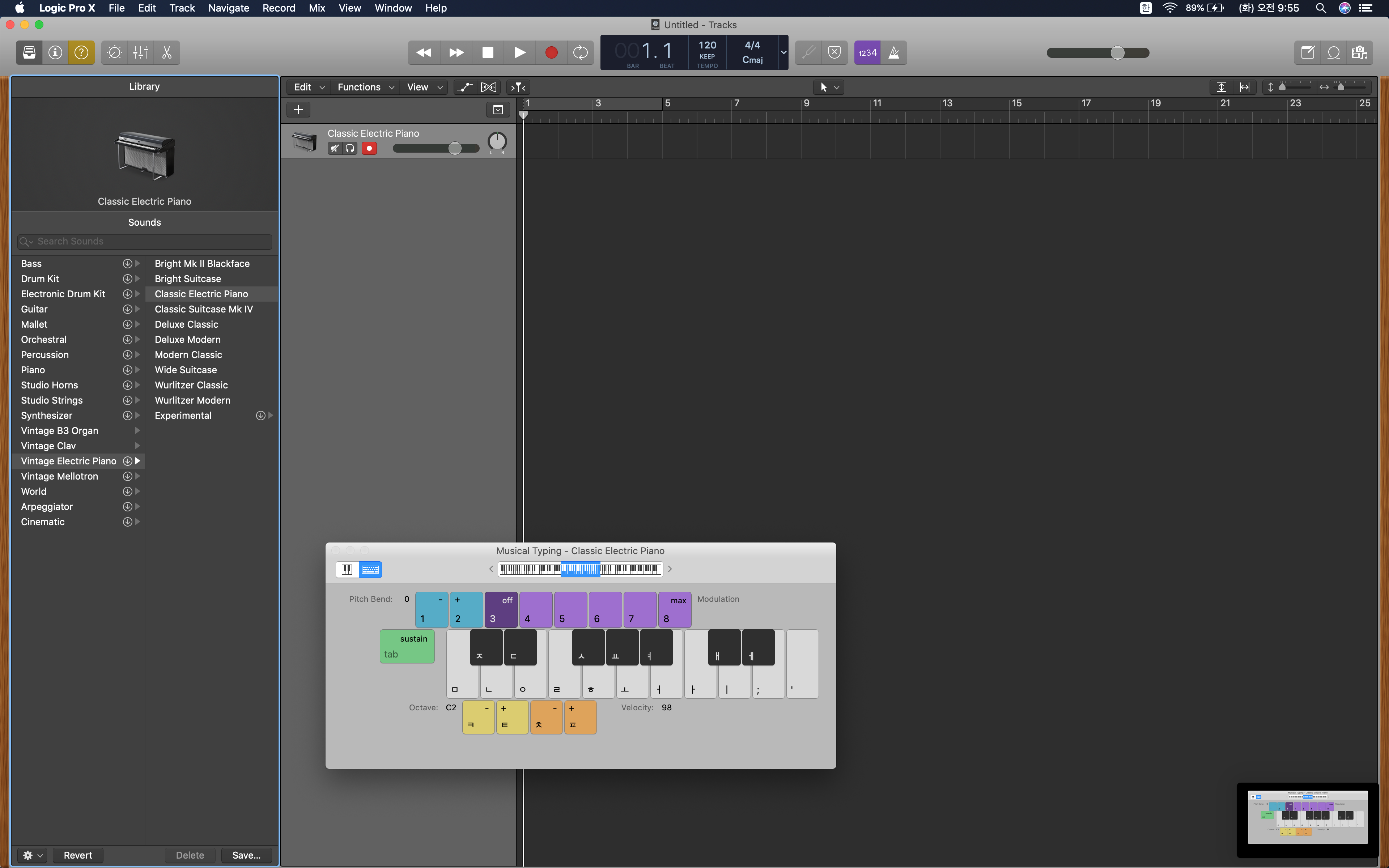Image resolution: width=1389 pixels, height=868 pixels.
Task: Open the Smart Controls button
Action: pyautogui.click(x=114, y=53)
